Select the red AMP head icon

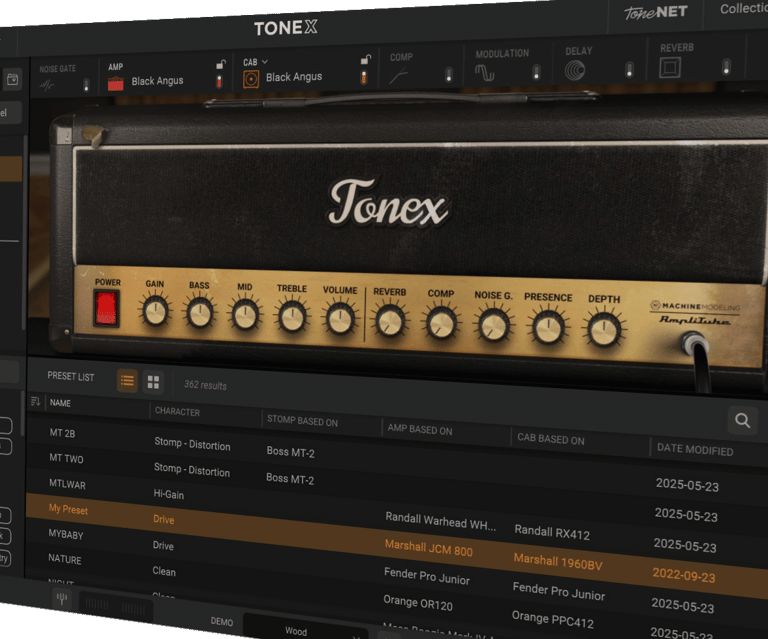coord(116,83)
